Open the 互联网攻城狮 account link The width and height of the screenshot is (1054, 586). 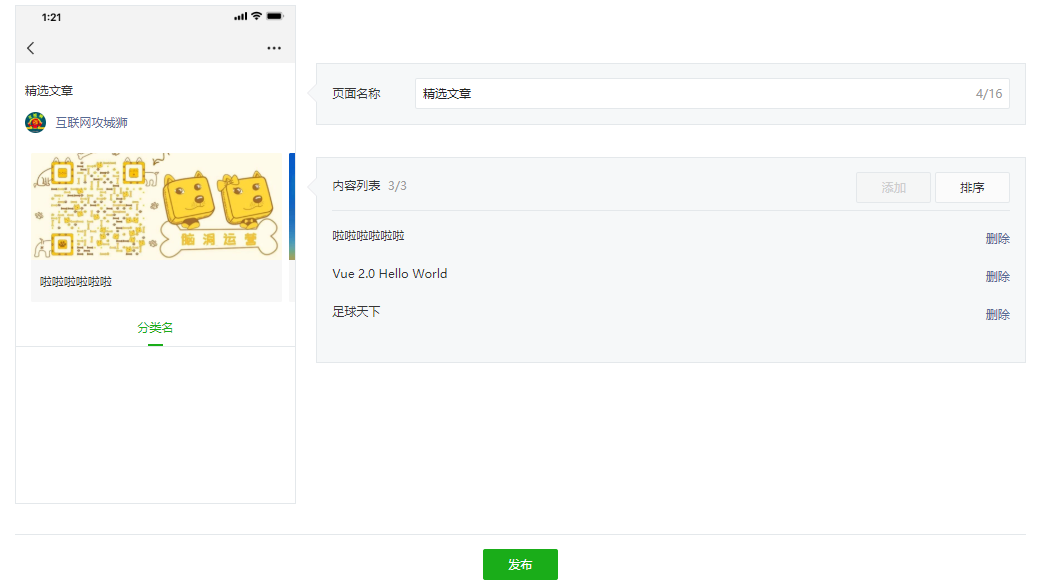(91, 122)
